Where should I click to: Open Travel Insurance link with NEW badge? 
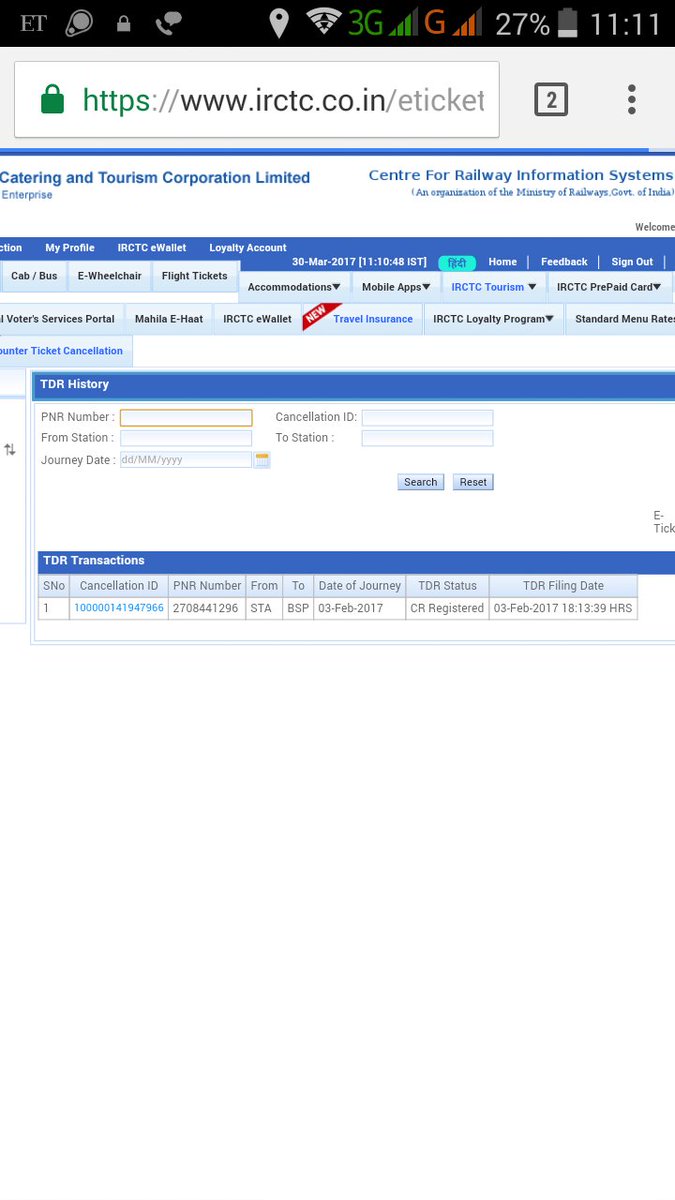tap(373, 319)
